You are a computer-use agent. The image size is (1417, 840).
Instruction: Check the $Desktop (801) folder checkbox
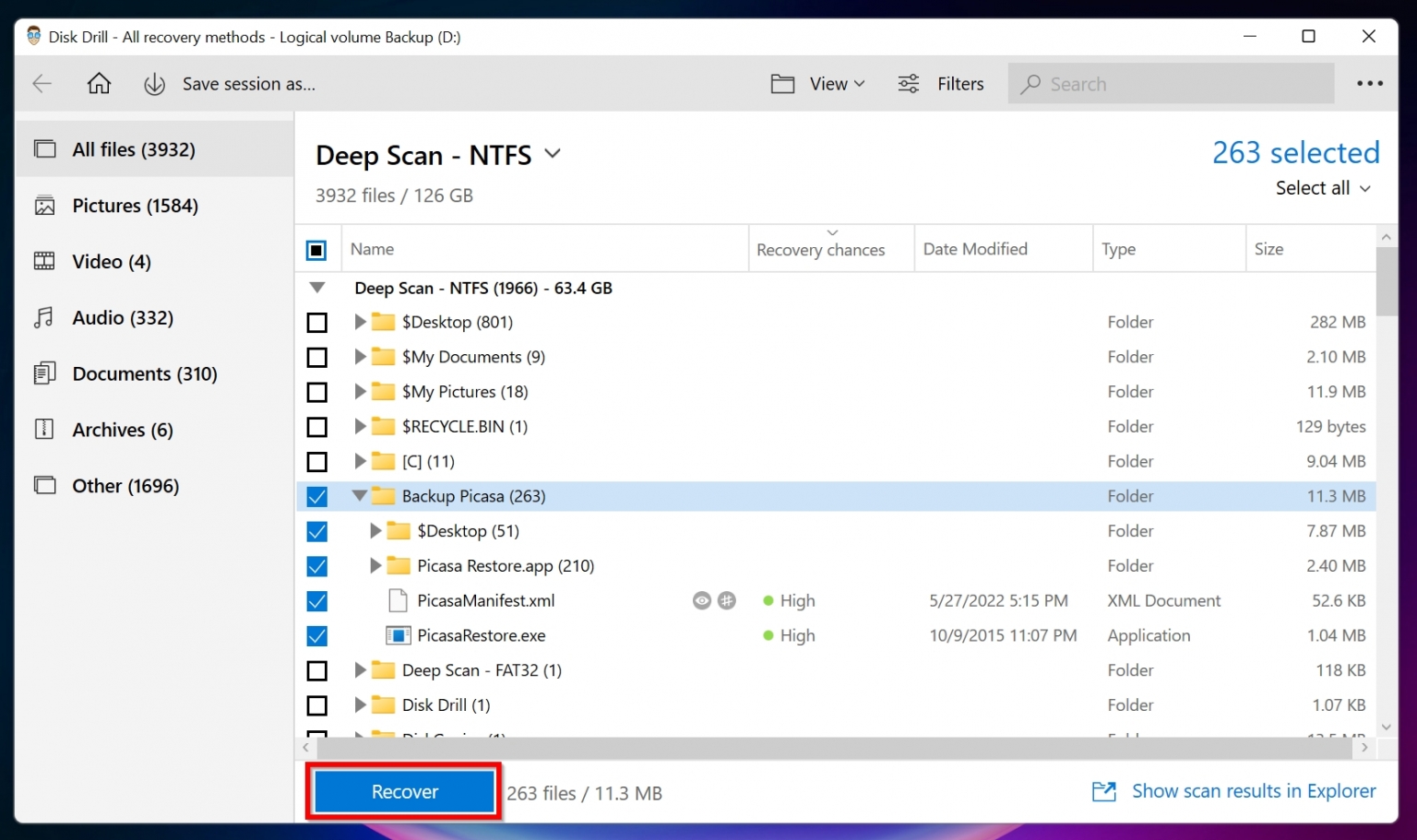317,322
